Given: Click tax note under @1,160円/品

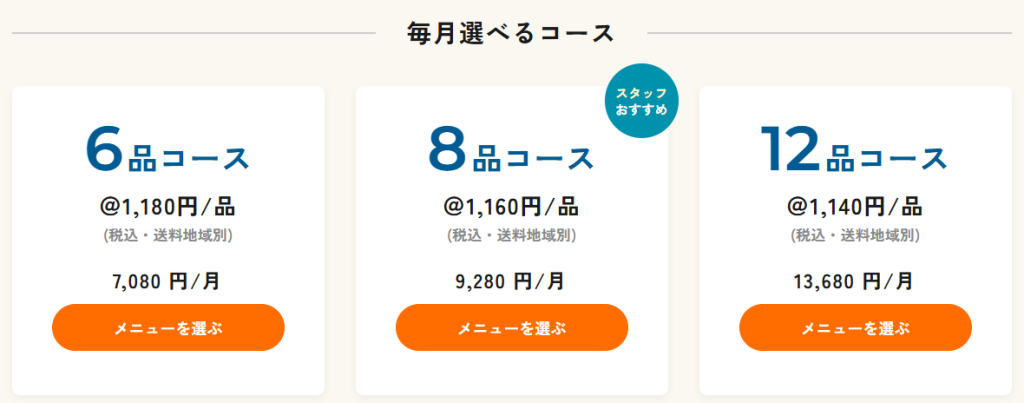Looking at the screenshot, I should pos(511,236).
